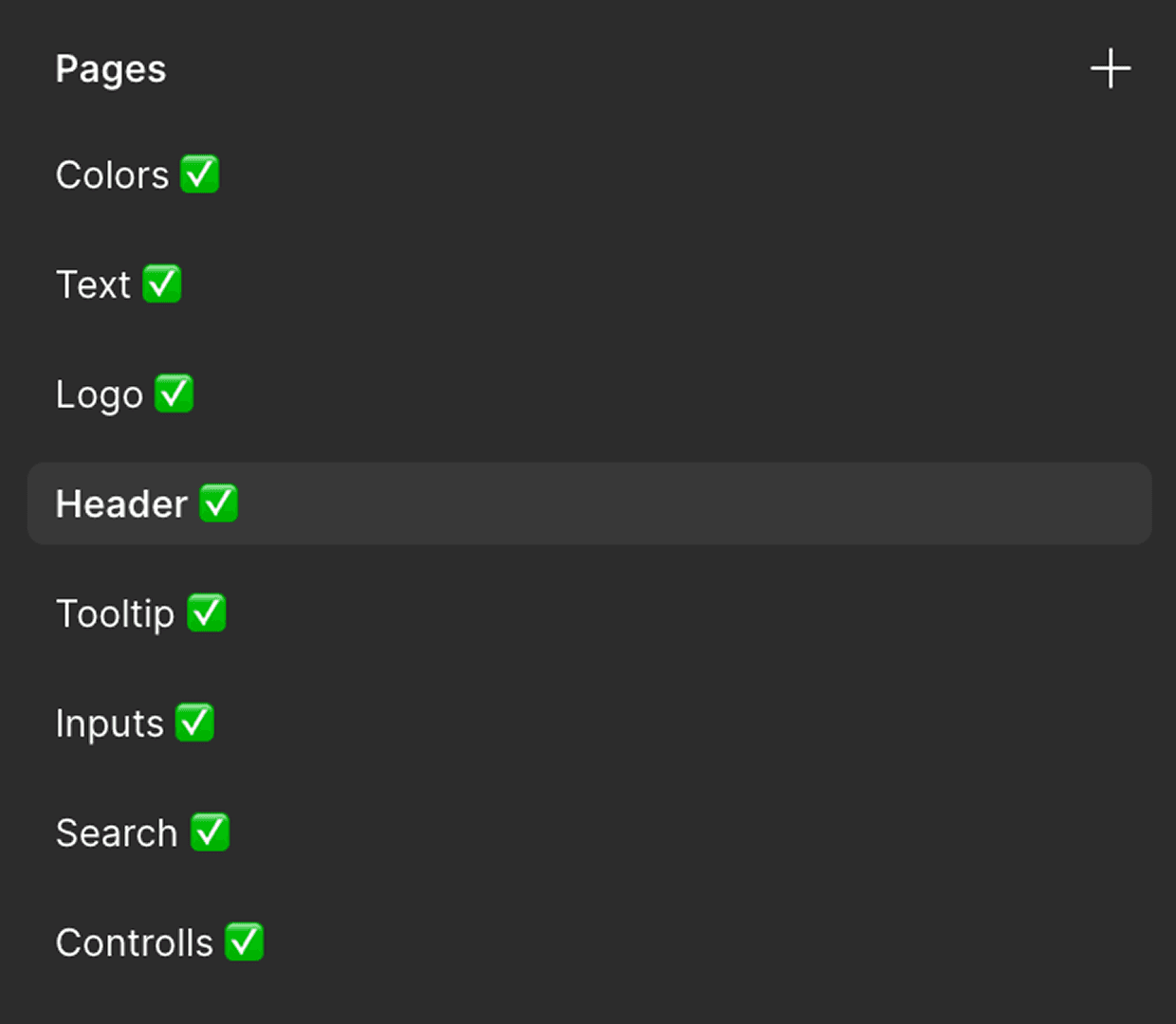Open the Colors page
This screenshot has height=1024, width=1176.
112,175
